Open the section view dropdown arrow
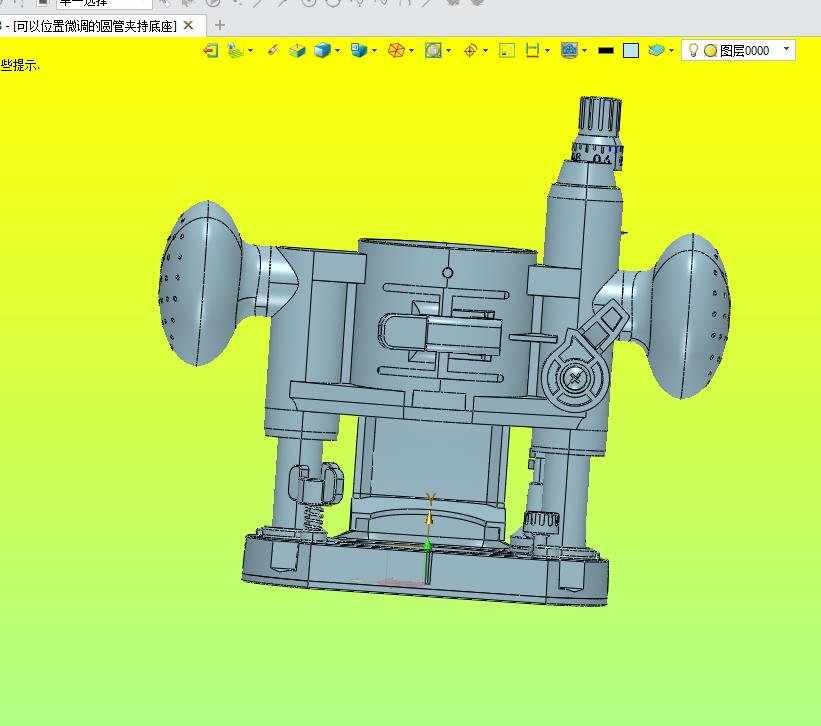Image resolution: width=821 pixels, height=726 pixels. point(449,51)
